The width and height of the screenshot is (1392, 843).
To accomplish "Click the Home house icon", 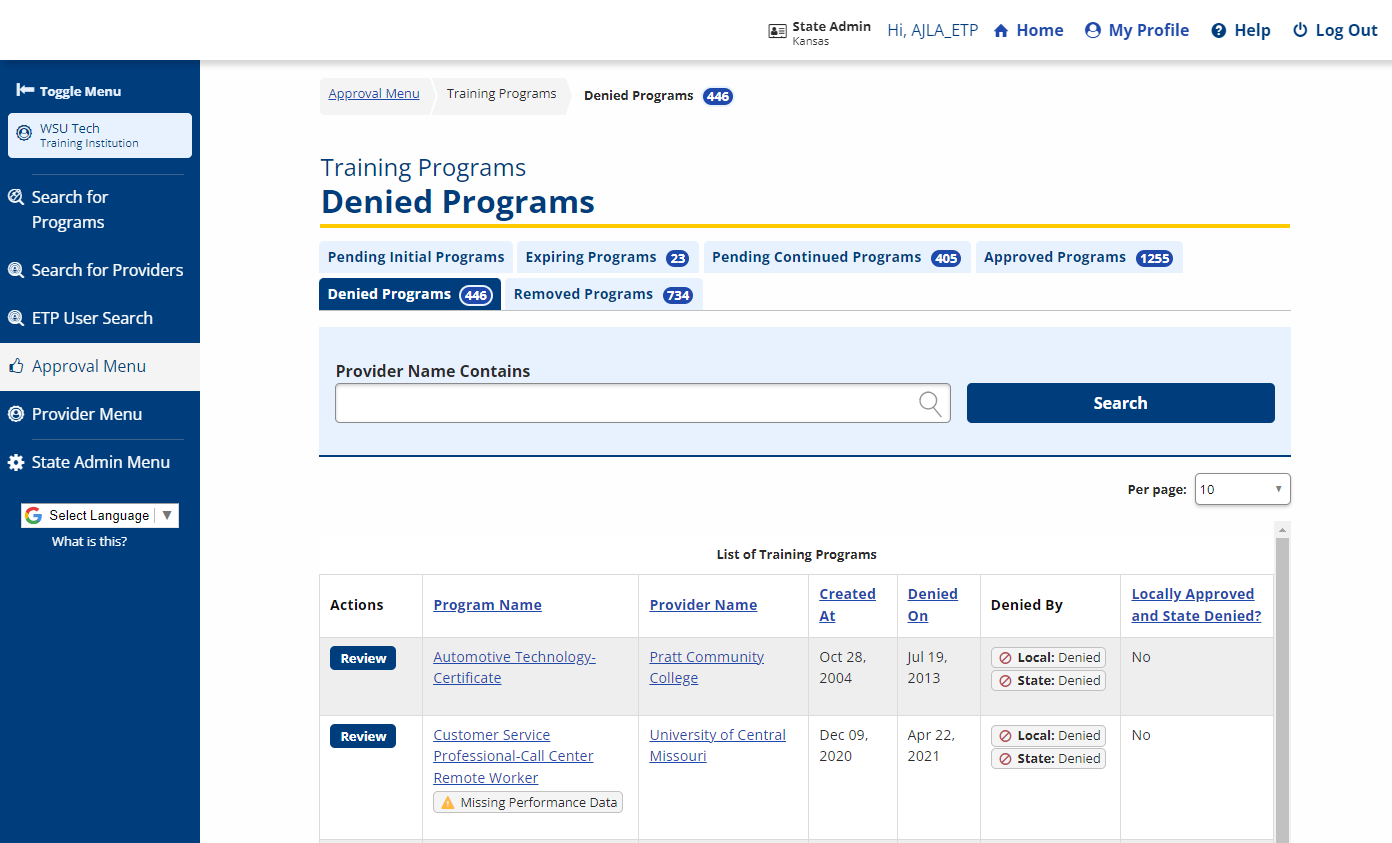I will pos(1001,31).
